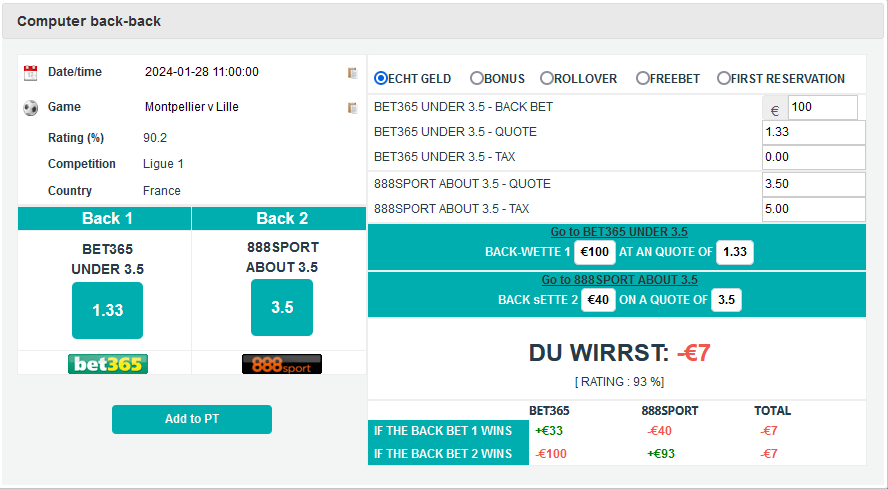Click the date value 2024-01-28 11:00:00
Image resolution: width=888 pixels, height=489 pixels.
(202, 72)
